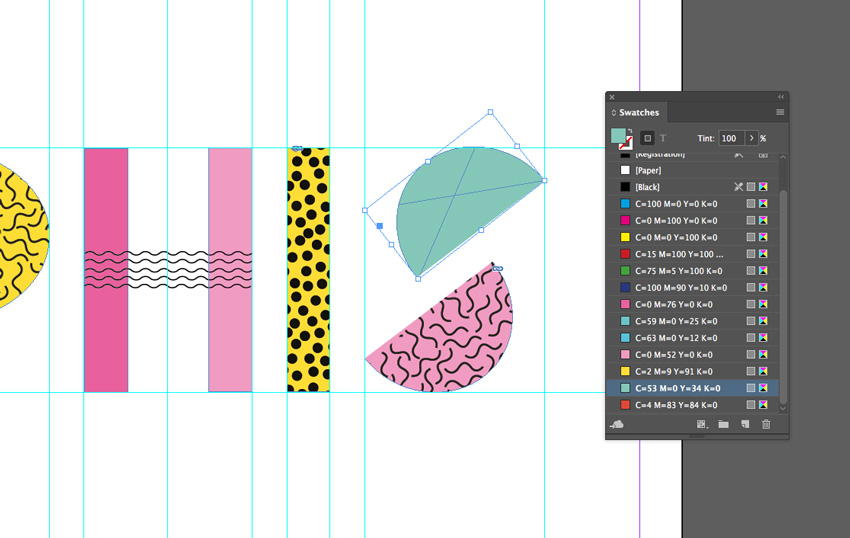Open the Swatches panel flyout menu
This screenshot has width=850, height=538.
point(780,112)
